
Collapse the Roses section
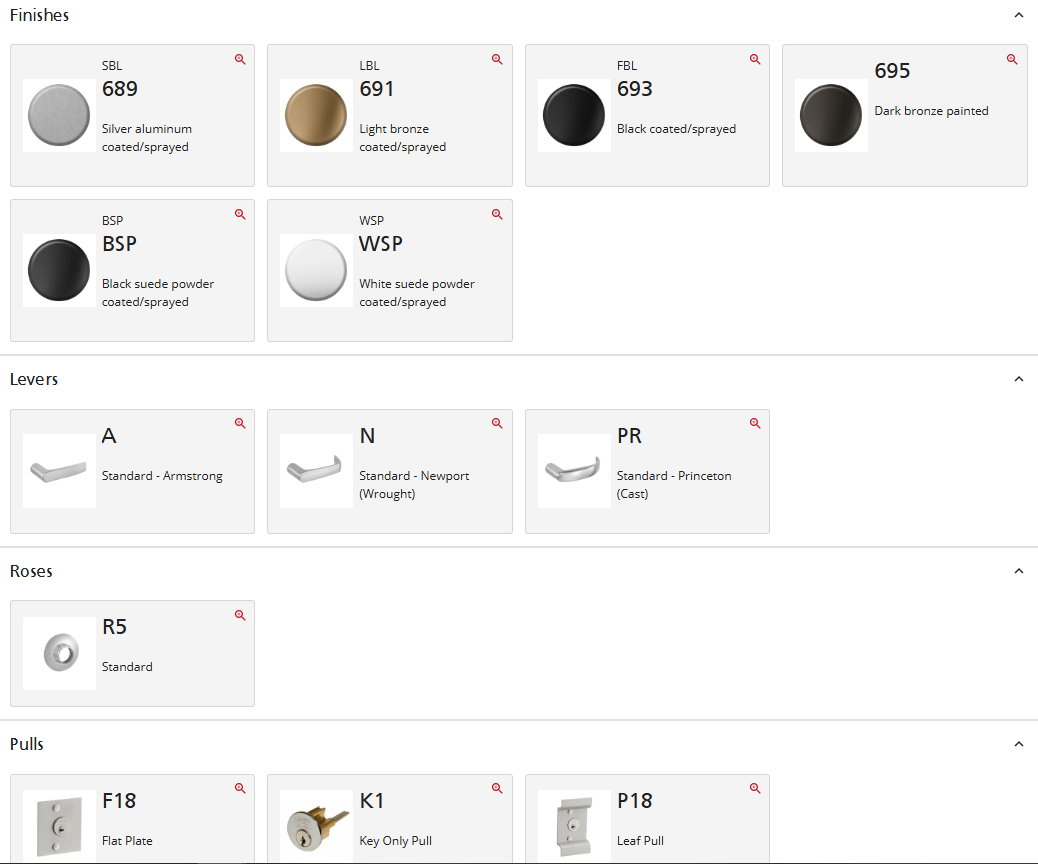[x=1018, y=571]
